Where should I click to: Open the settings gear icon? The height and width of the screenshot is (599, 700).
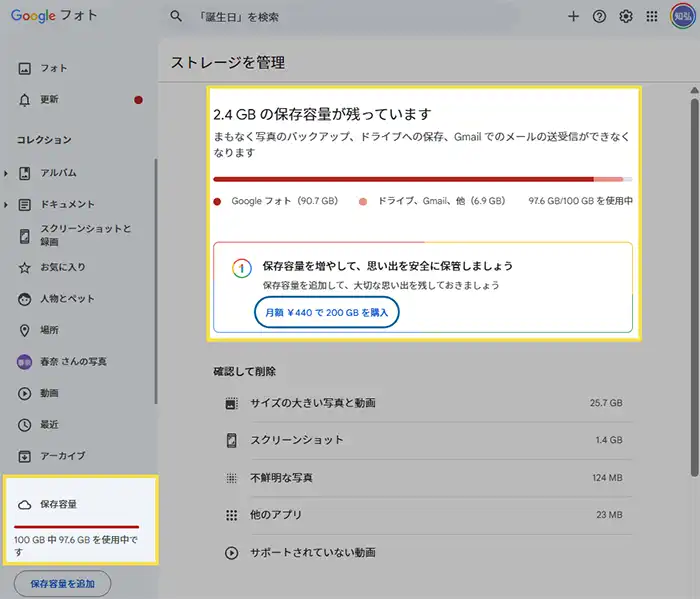pos(625,17)
